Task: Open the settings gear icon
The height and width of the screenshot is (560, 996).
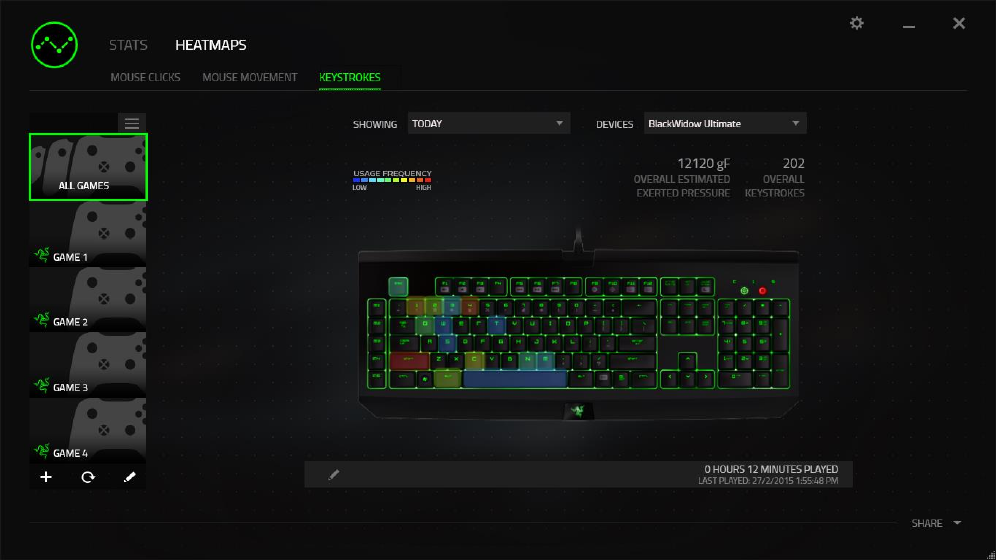Action: point(857,23)
